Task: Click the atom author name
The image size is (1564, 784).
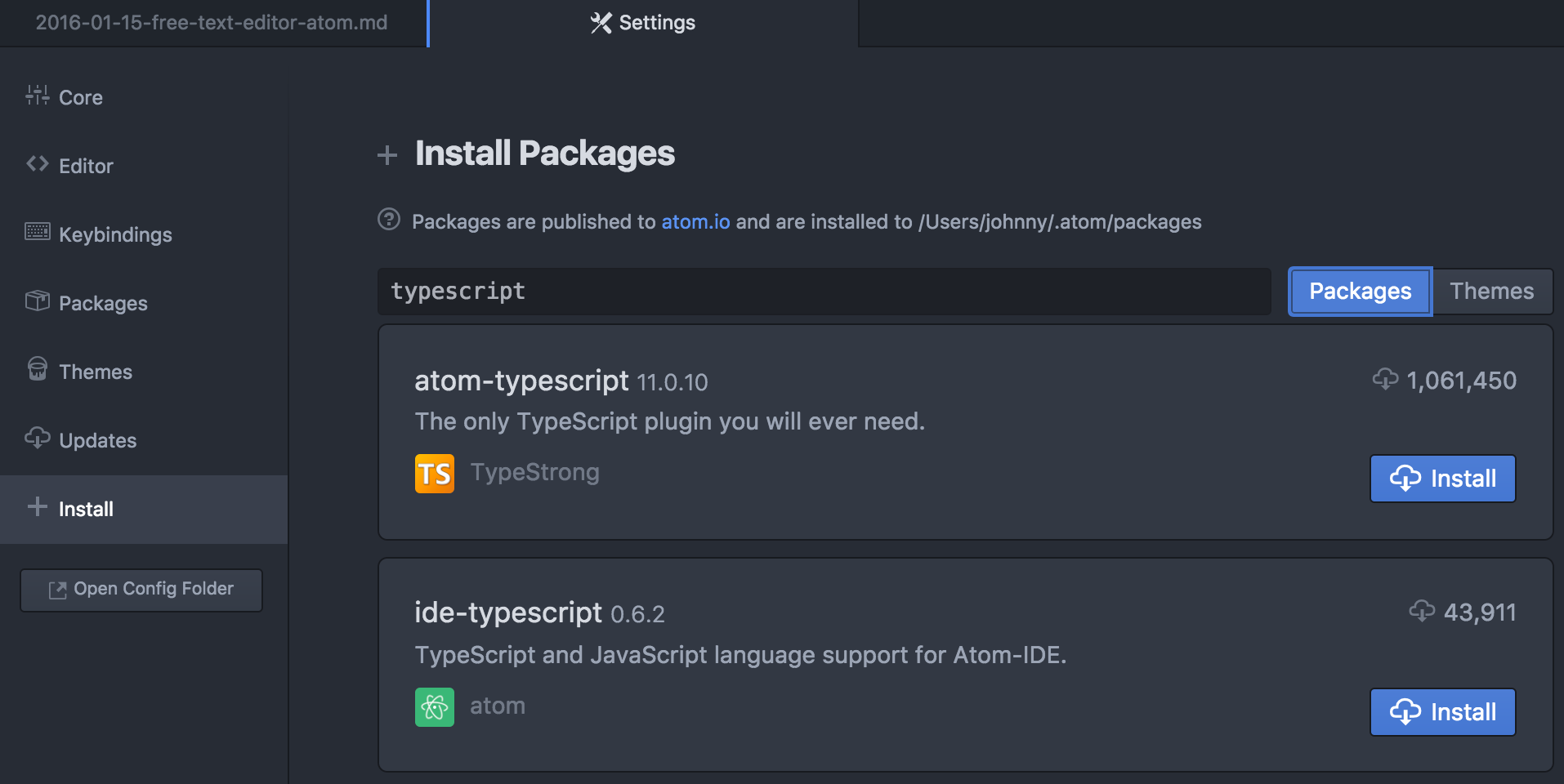Action: point(498,706)
